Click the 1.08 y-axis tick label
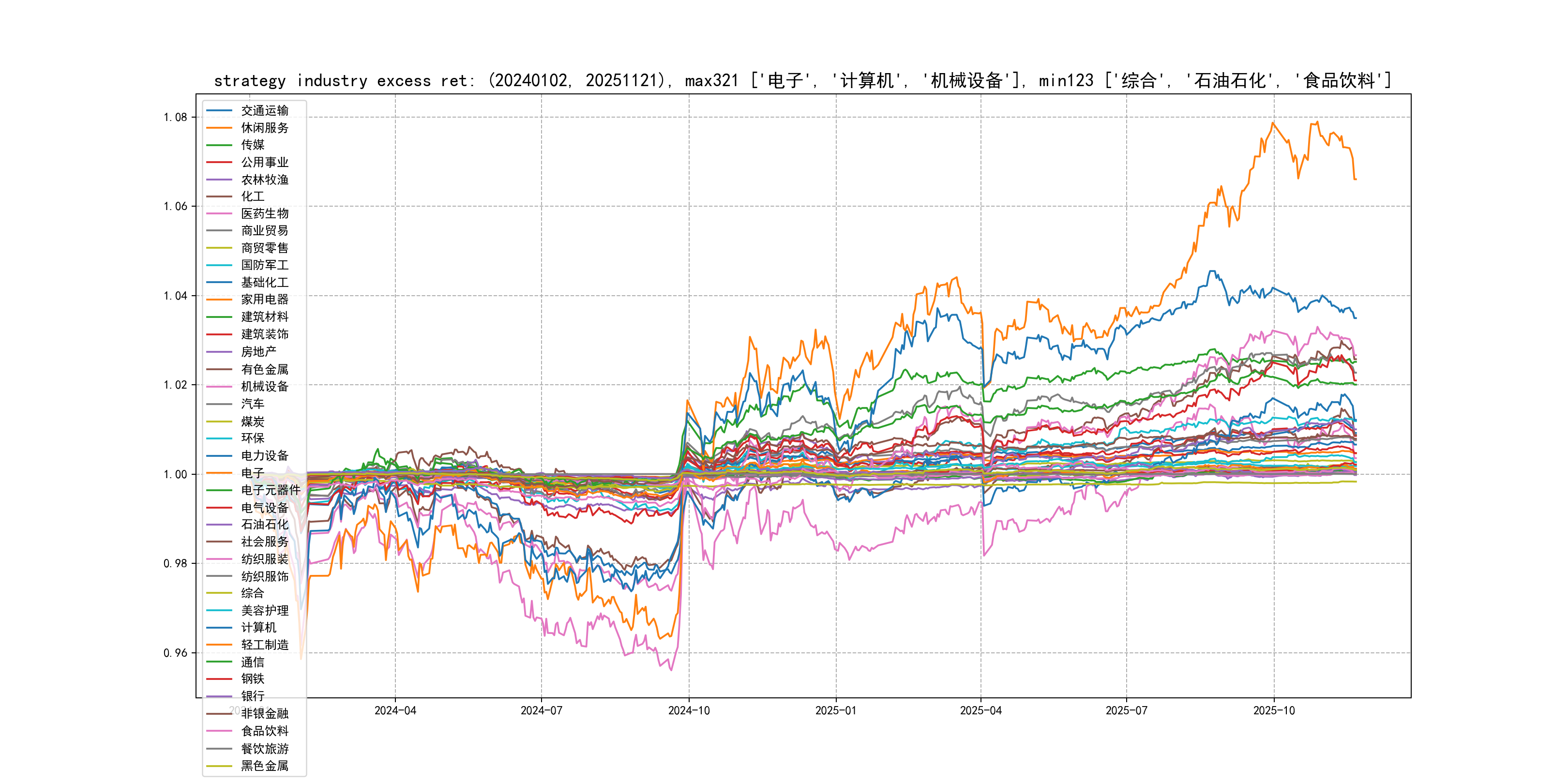 click(175, 117)
